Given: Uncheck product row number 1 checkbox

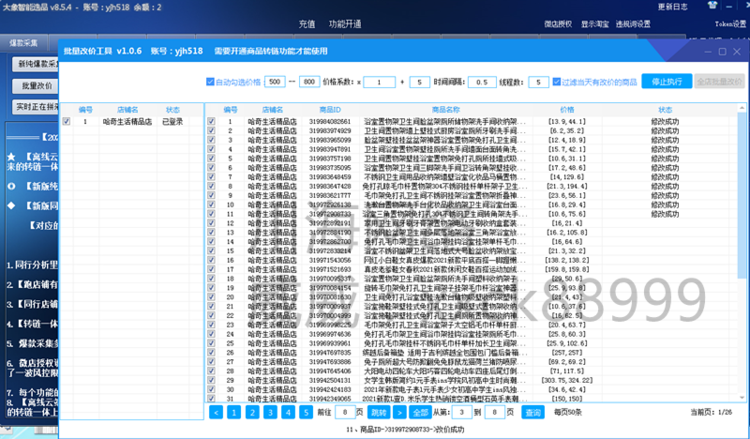Looking at the screenshot, I should click(x=211, y=121).
